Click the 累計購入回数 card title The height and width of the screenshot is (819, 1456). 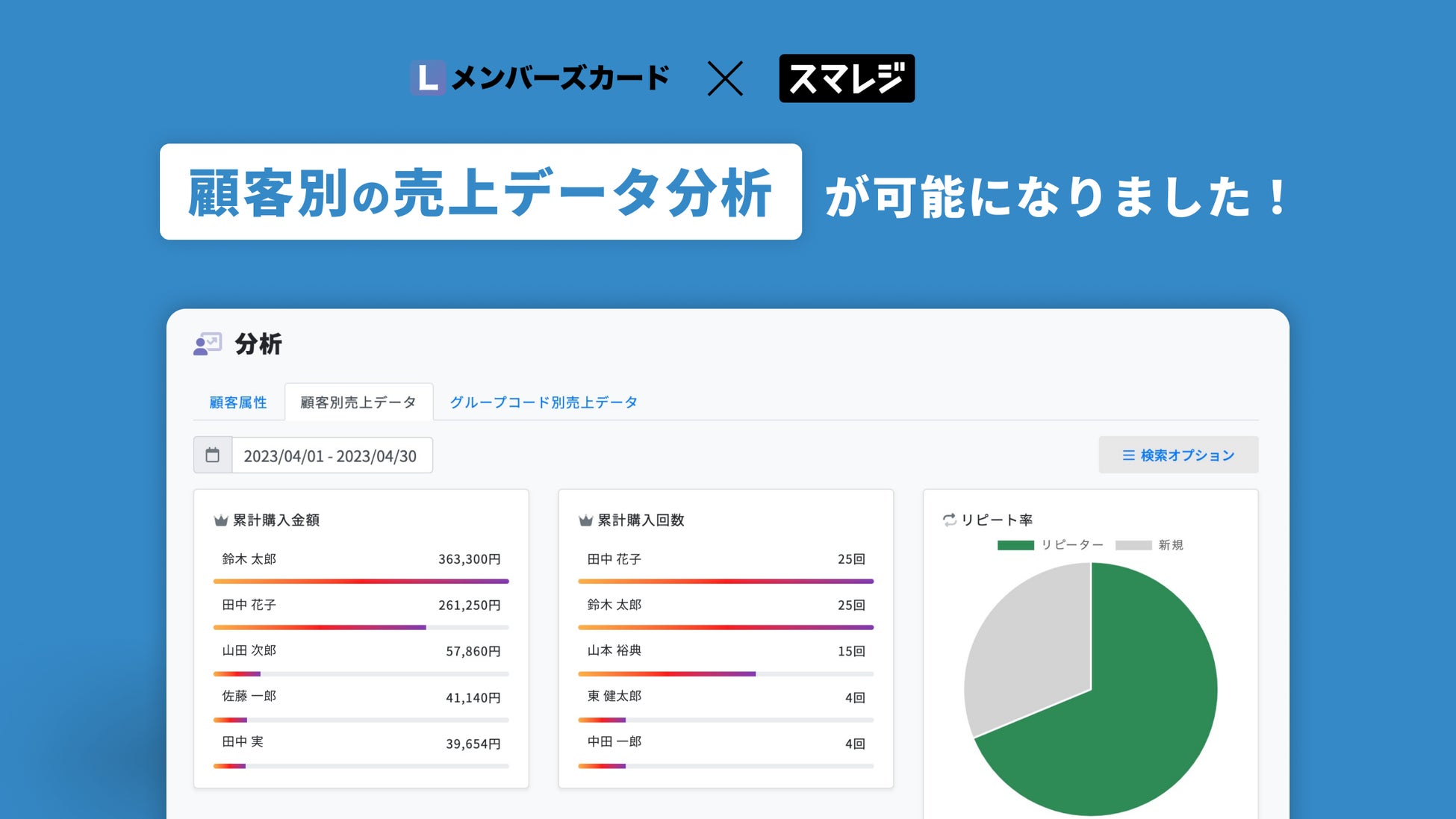tap(641, 520)
